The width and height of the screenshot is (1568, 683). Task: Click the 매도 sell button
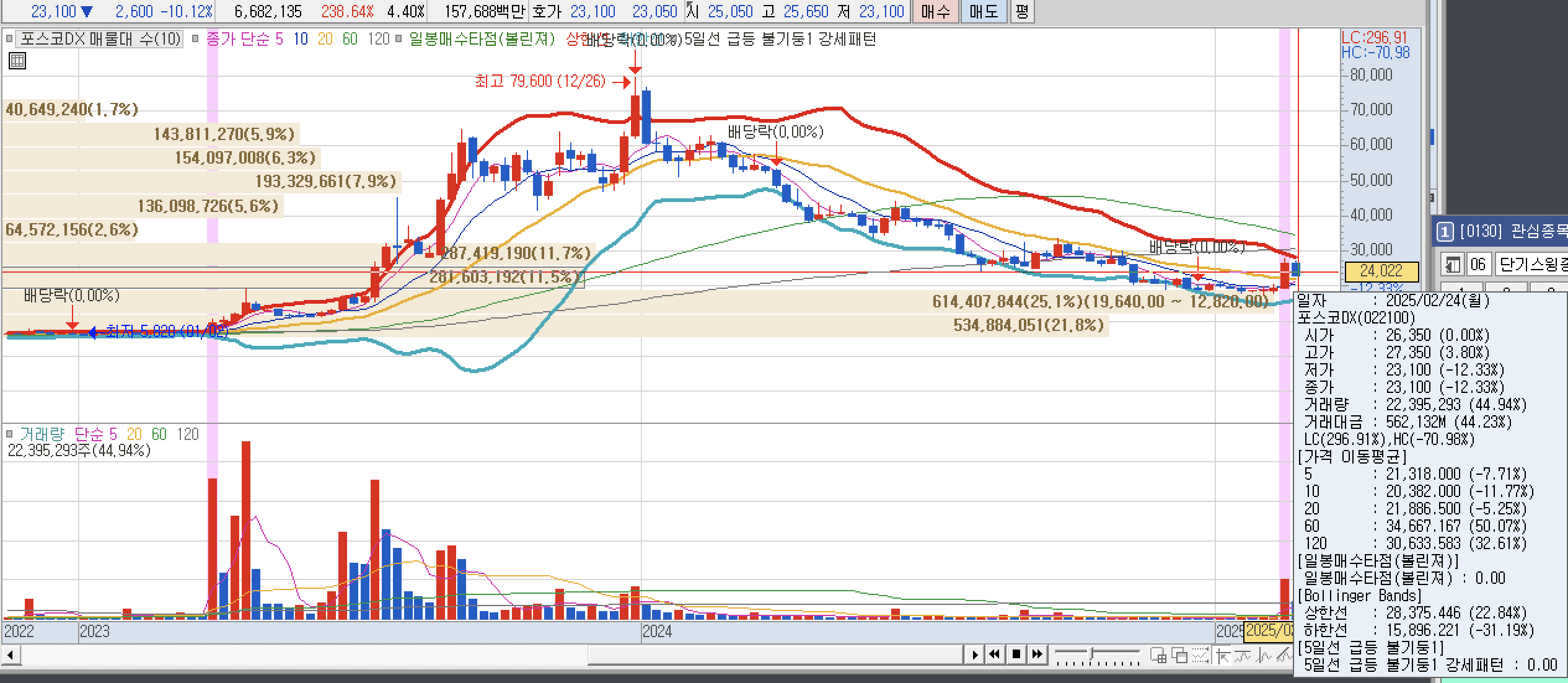pyautogui.click(x=983, y=11)
